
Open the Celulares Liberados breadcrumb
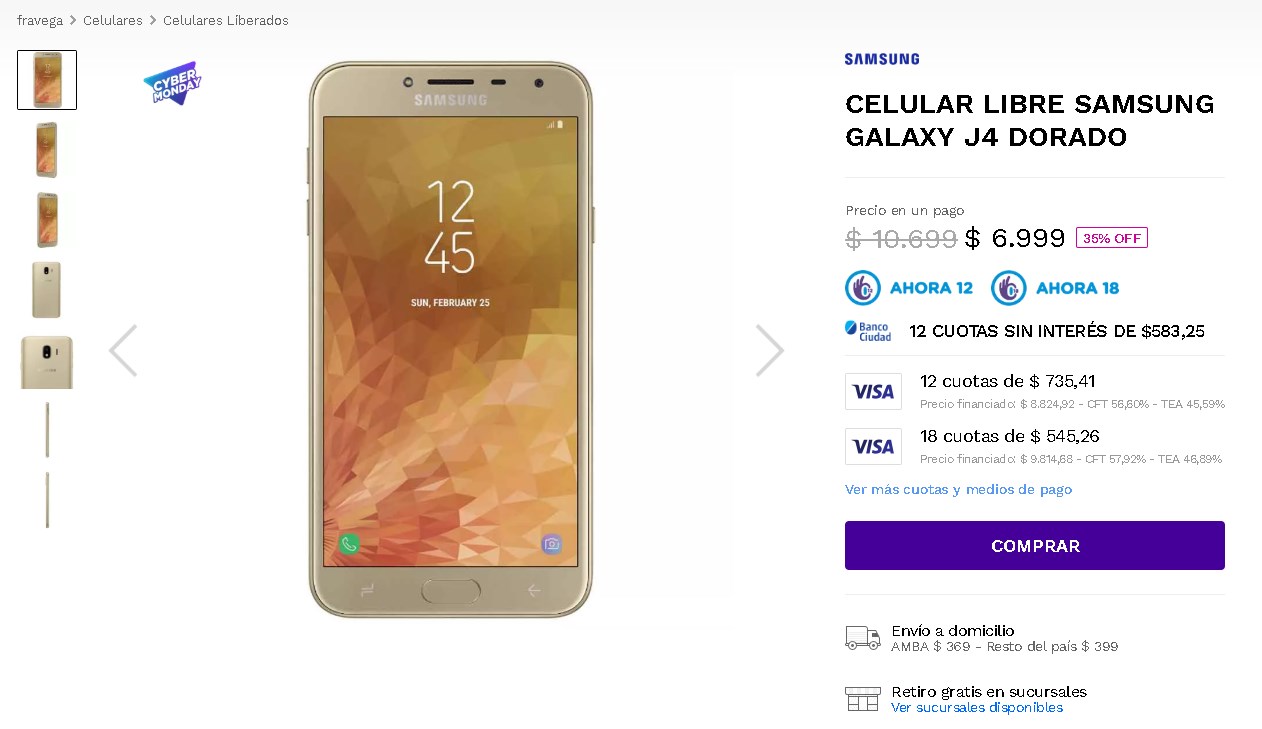point(226,20)
